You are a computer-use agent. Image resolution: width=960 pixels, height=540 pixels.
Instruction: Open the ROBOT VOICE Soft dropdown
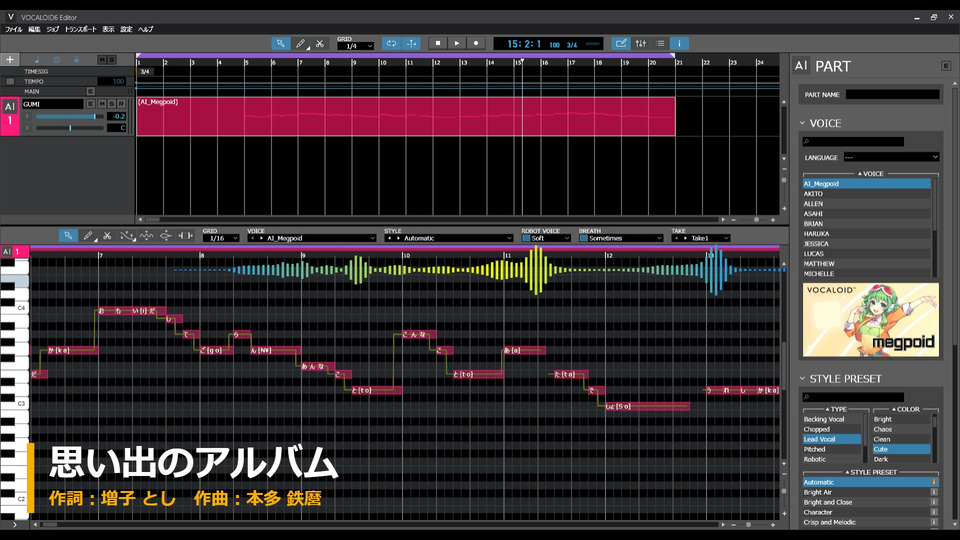[x=546, y=238]
